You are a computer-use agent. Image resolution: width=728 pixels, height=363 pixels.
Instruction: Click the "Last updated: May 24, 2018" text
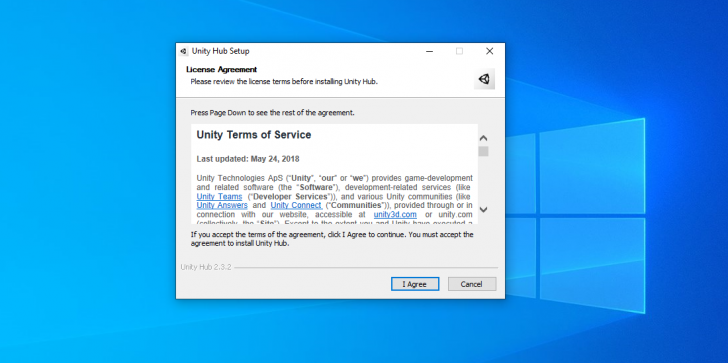click(x=248, y=159)
